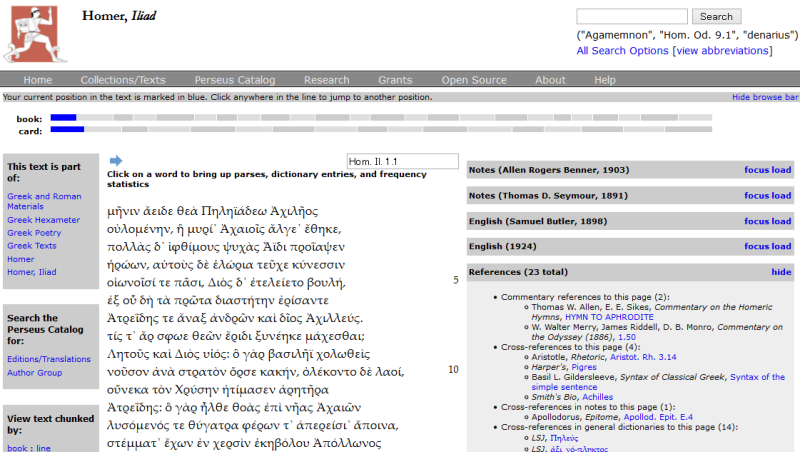Screen dimensions: 800x452
Task: Open the Open Source menu item
Action: [474, 80]
